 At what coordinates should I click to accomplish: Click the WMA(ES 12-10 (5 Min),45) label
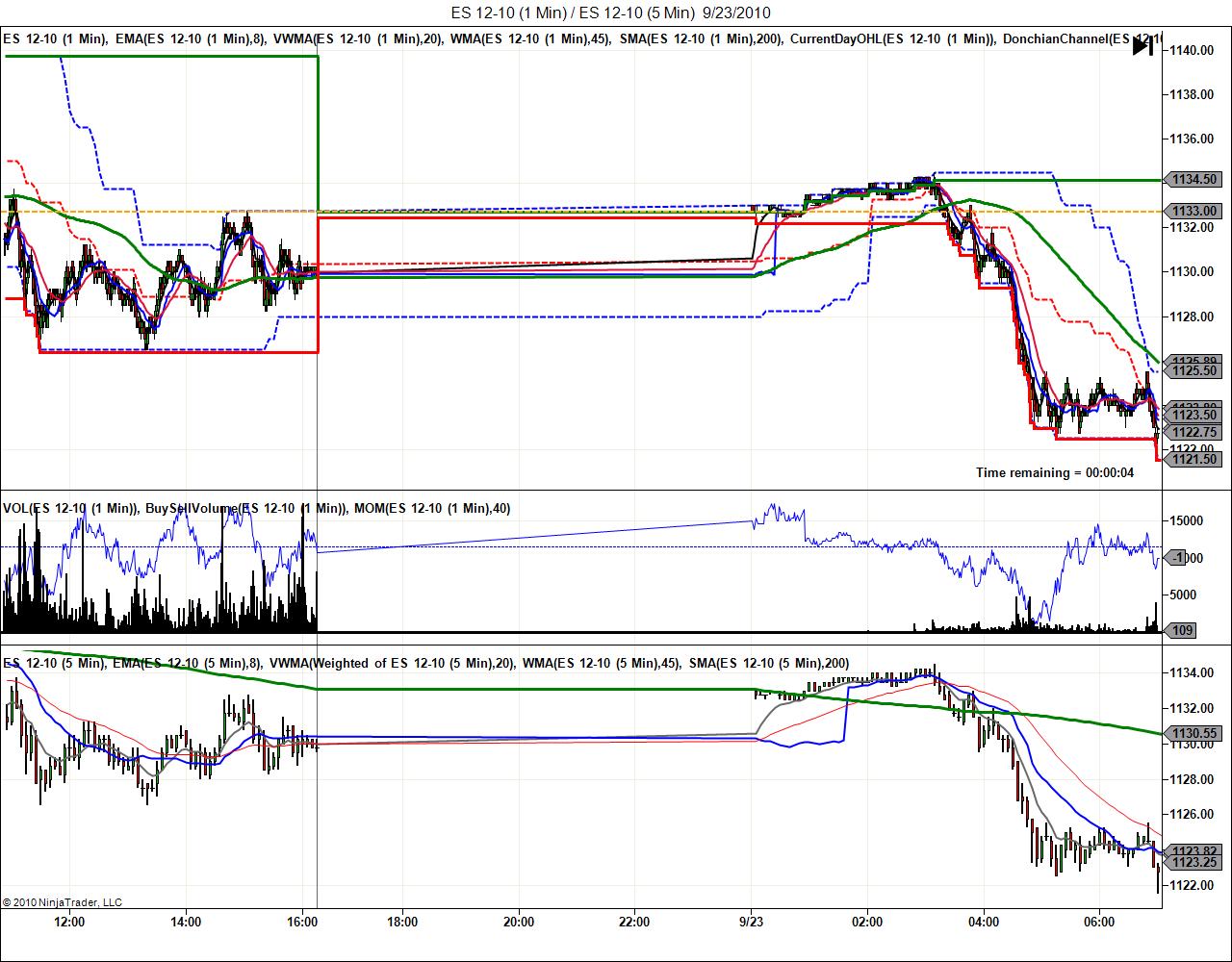(x=602, y=663)
